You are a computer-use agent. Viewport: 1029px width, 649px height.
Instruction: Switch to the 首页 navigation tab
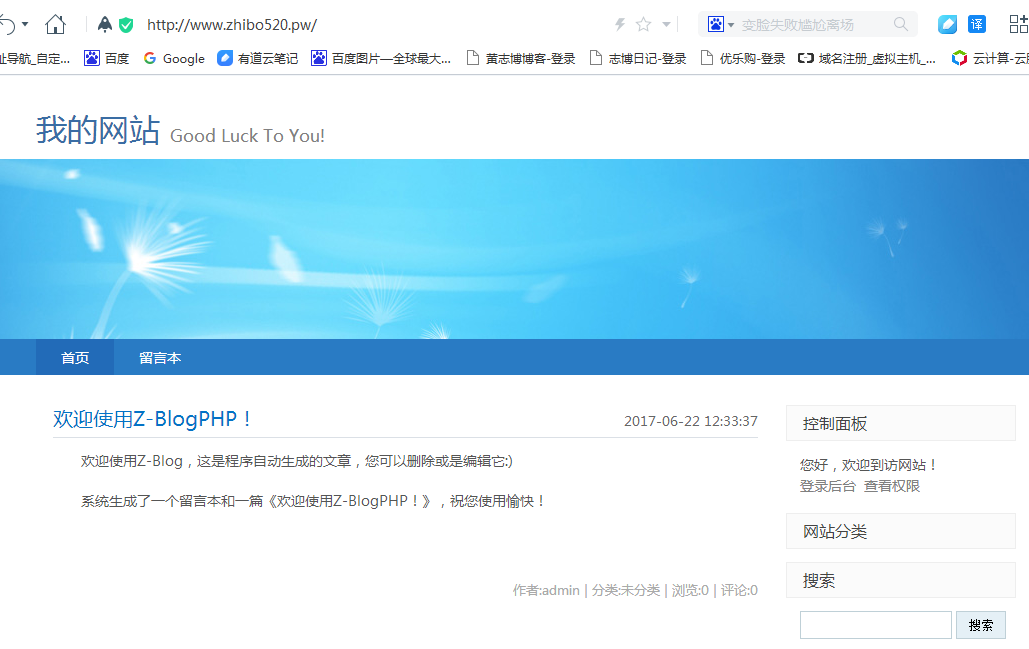pos(74,357)
